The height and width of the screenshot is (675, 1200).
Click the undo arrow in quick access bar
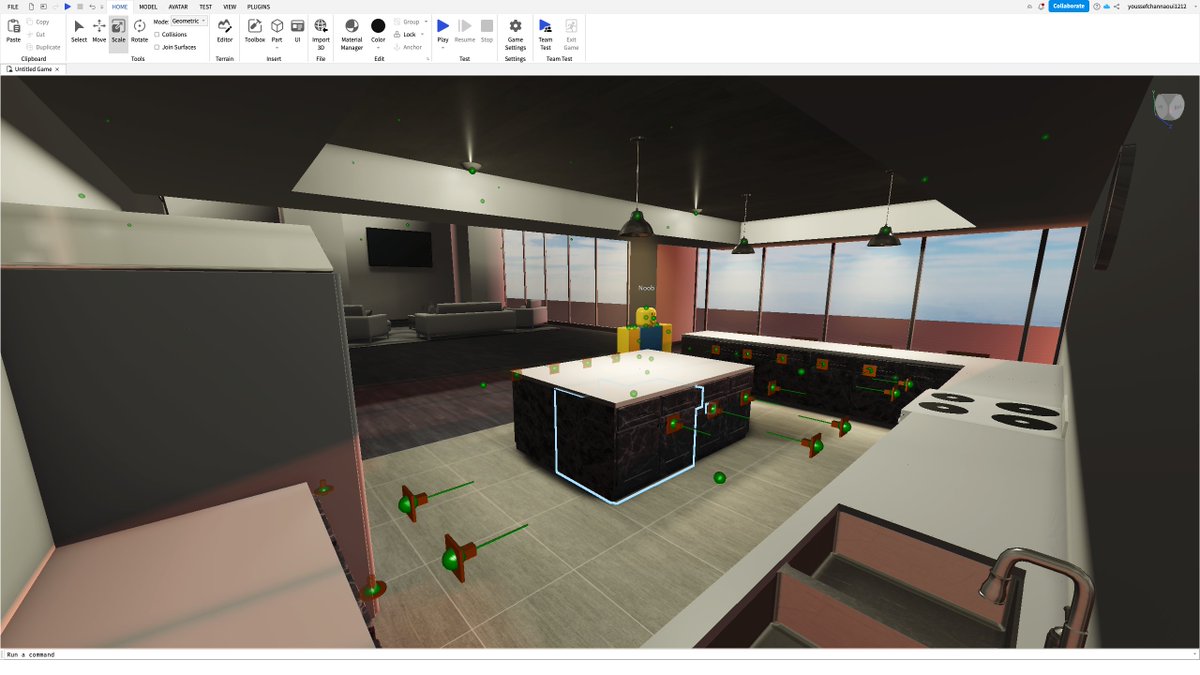click(91, 6)
